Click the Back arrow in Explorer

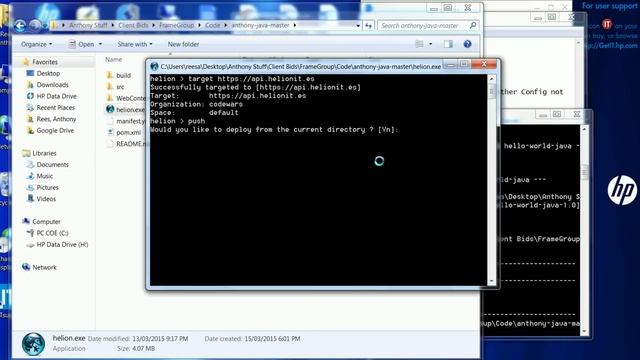(20, 26)
